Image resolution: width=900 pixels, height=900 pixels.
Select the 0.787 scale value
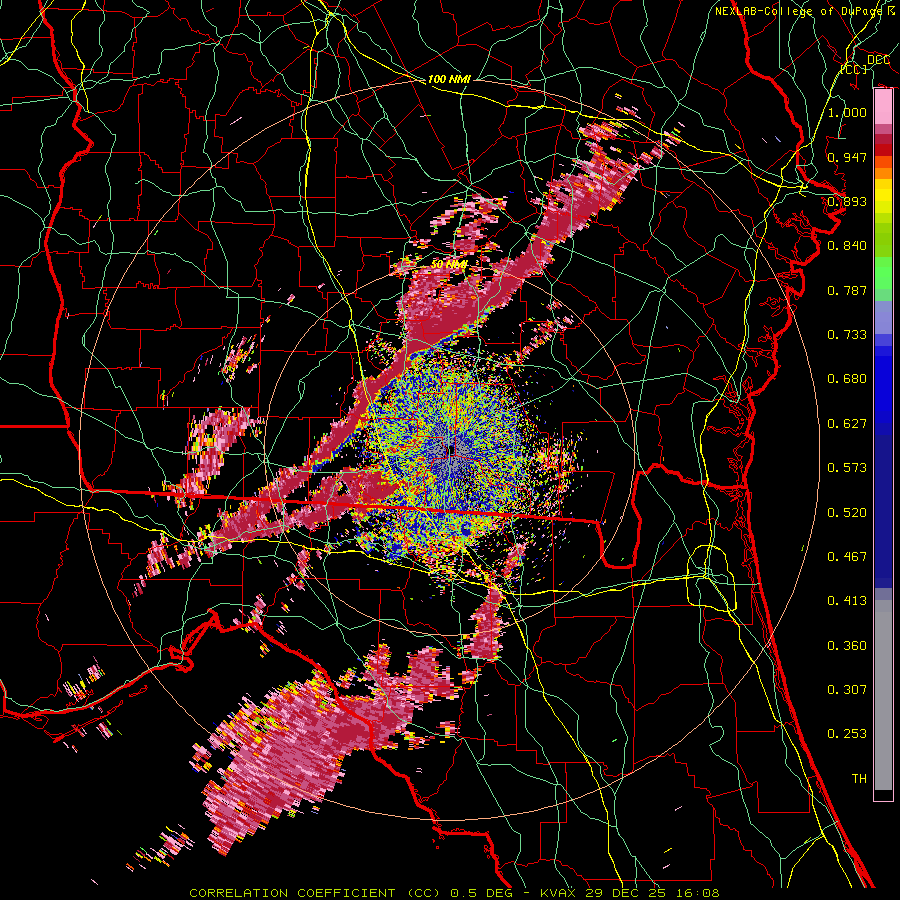point(847,290)
